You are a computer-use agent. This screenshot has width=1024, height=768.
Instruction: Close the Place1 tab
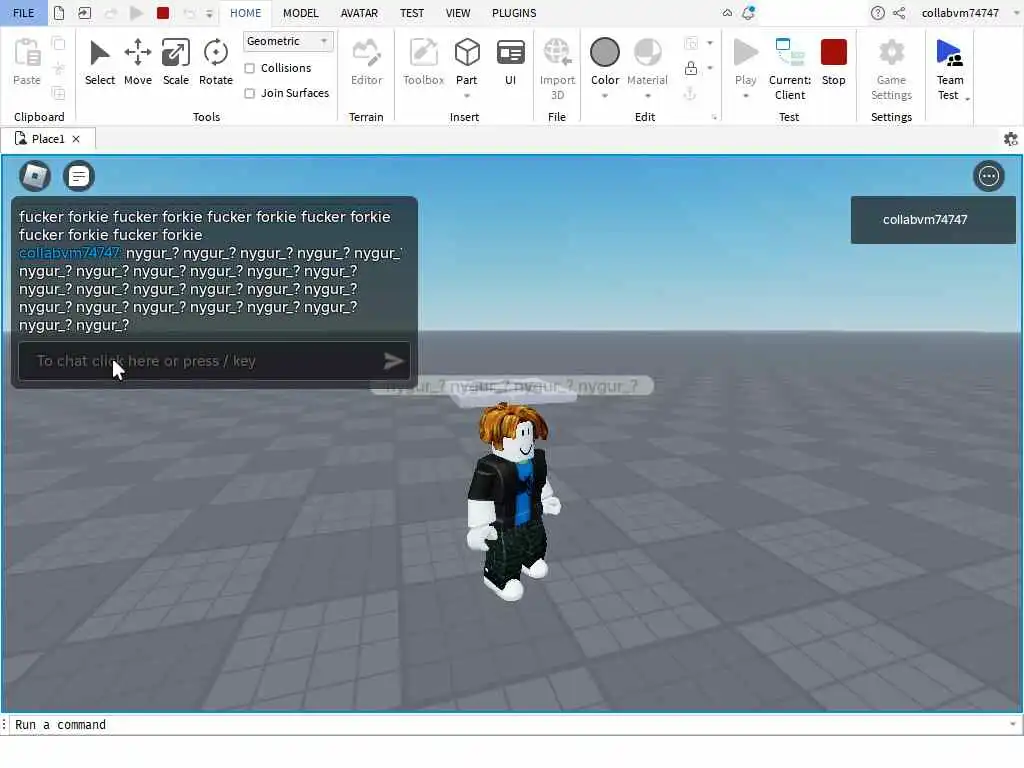point(76,139)
